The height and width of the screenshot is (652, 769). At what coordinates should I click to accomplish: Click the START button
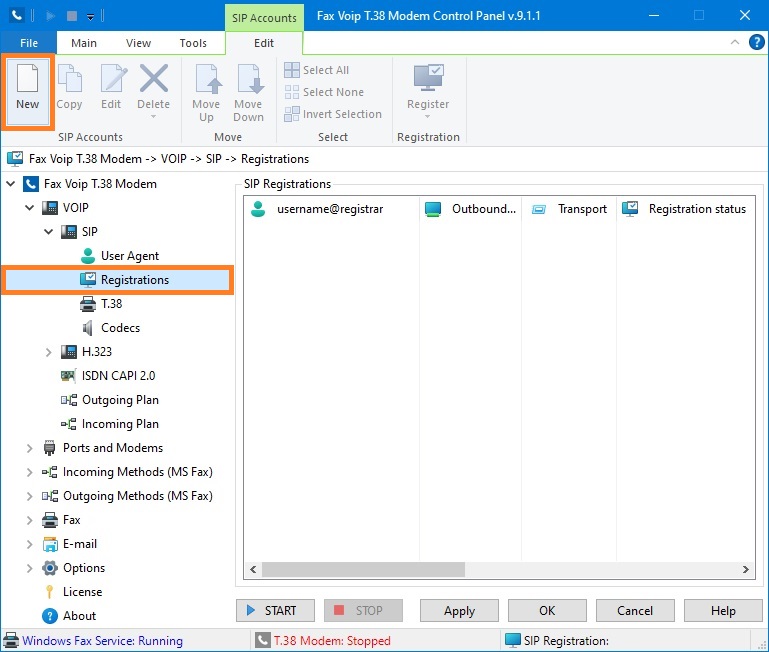pyautogui.click(x=275, y=611)
